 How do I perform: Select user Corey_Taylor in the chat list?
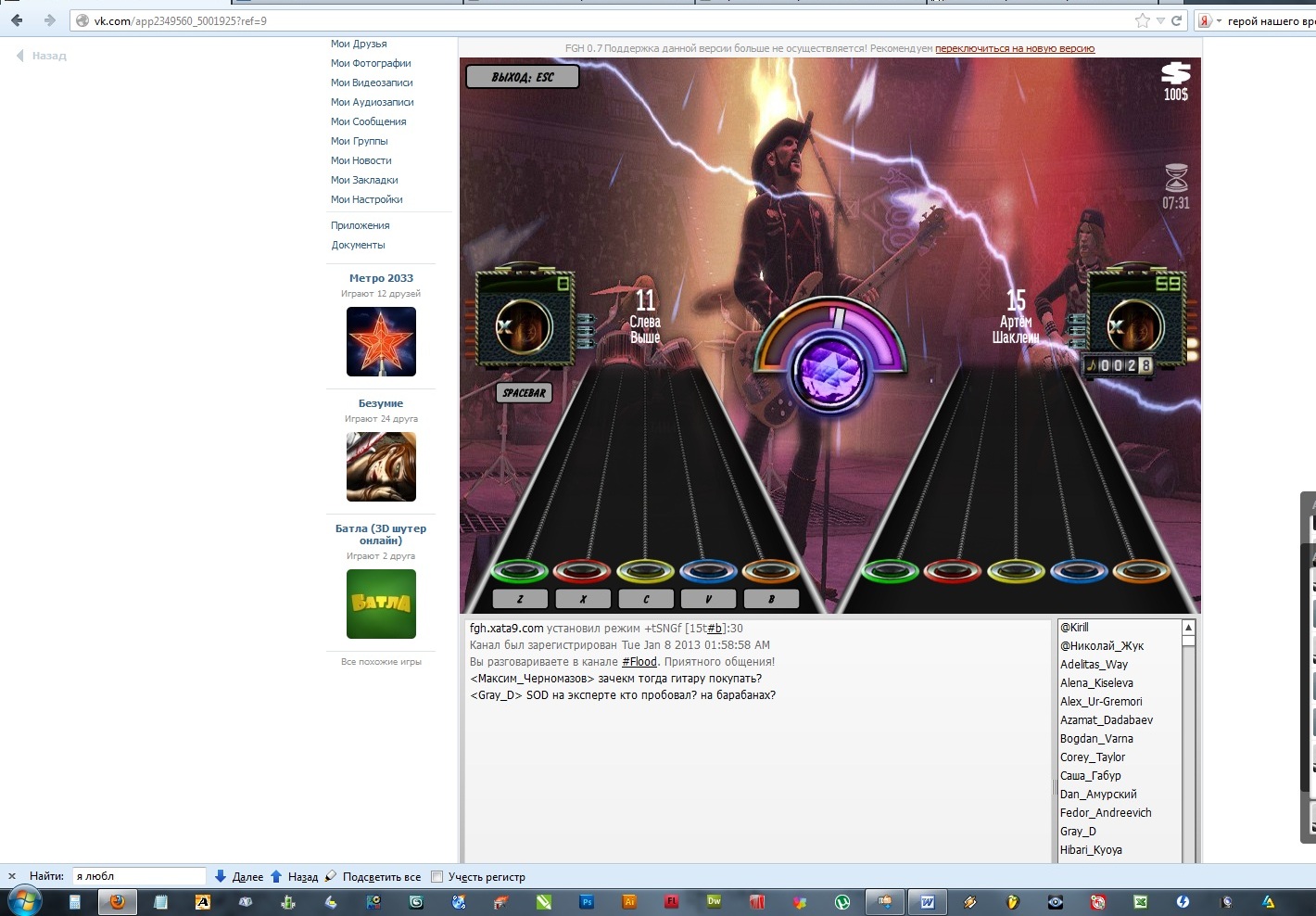[1093, 757]
